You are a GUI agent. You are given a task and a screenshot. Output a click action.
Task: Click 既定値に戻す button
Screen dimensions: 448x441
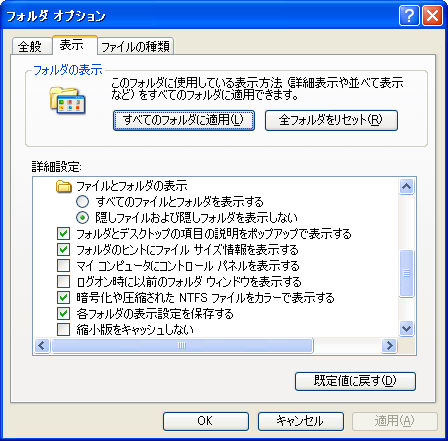tap(355, 381)
